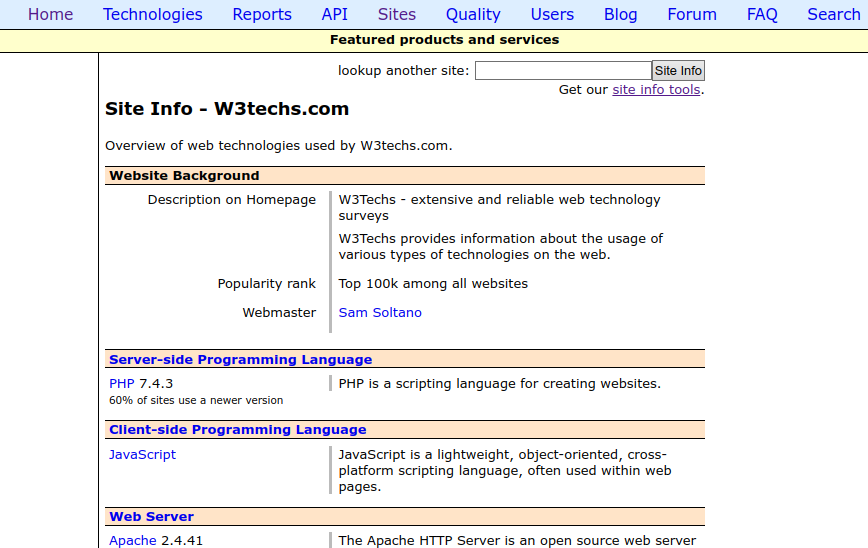Go to the Technologies section

click(153, 14)
